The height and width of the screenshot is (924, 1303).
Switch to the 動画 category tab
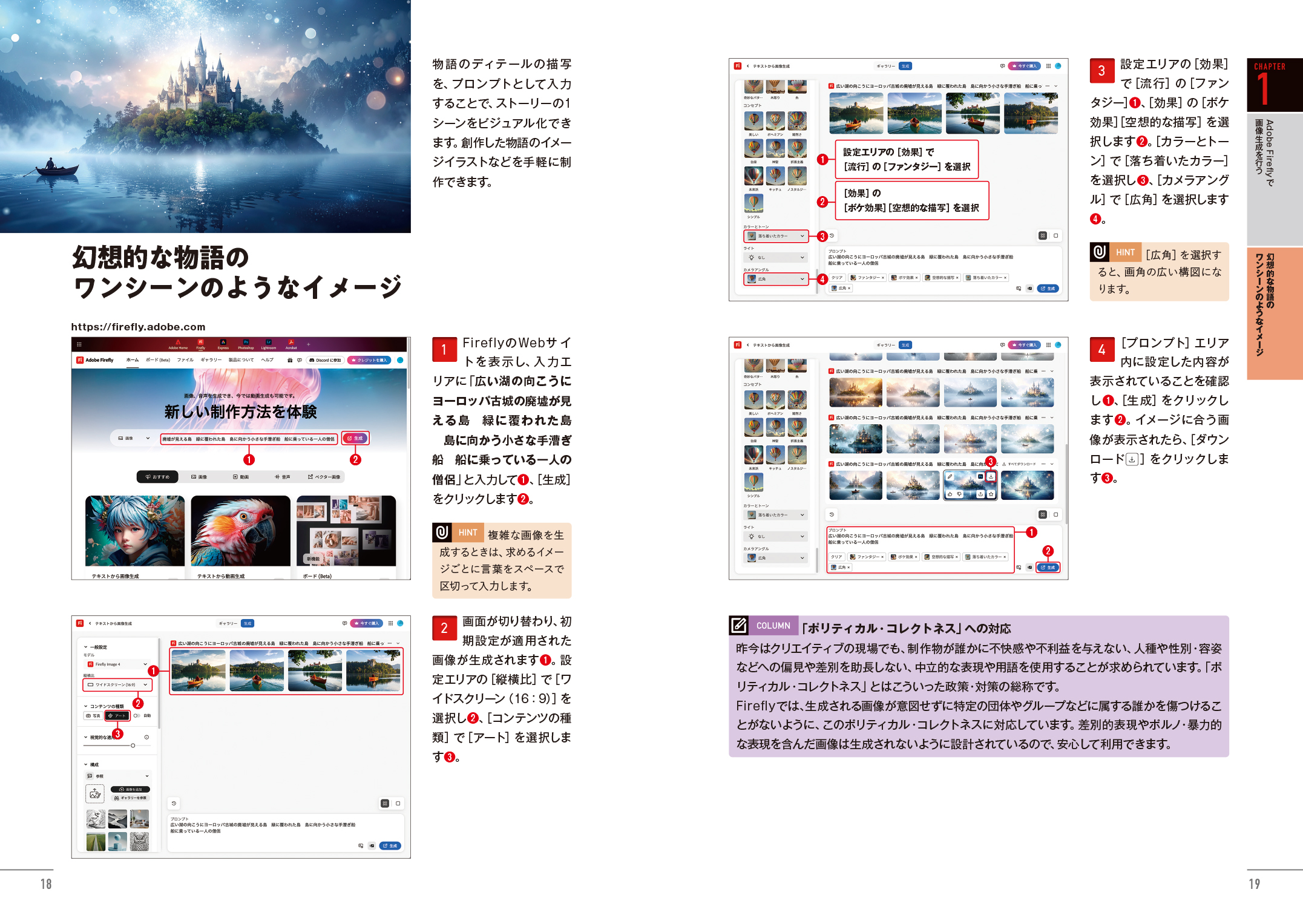point(241,477)
